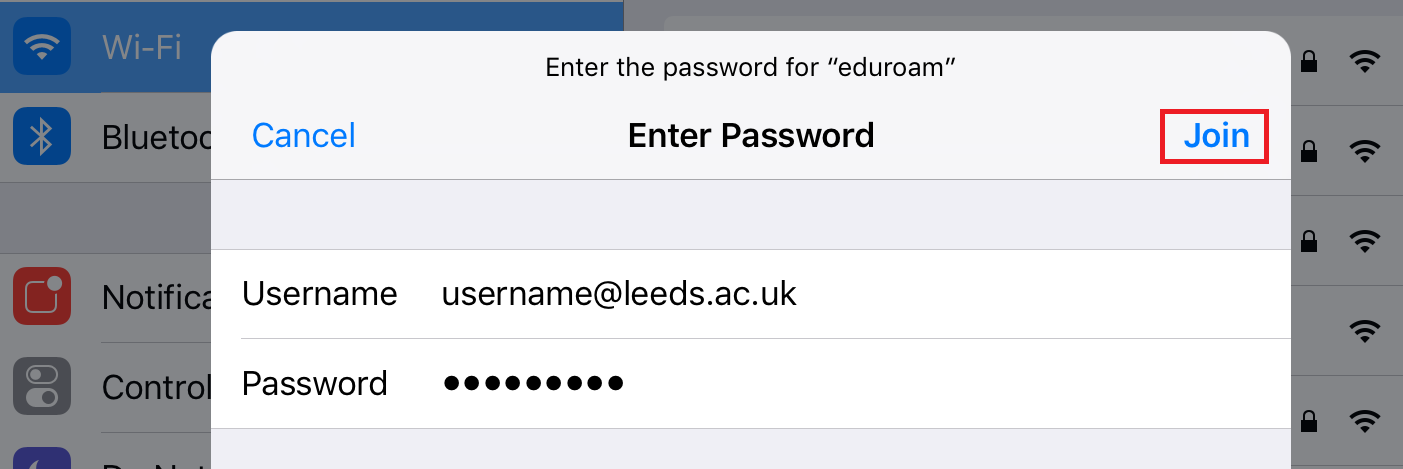Select the Bluetooth label in settings sidebar
The width and height of the screenshot is (1403, 469).
point(157,137)
